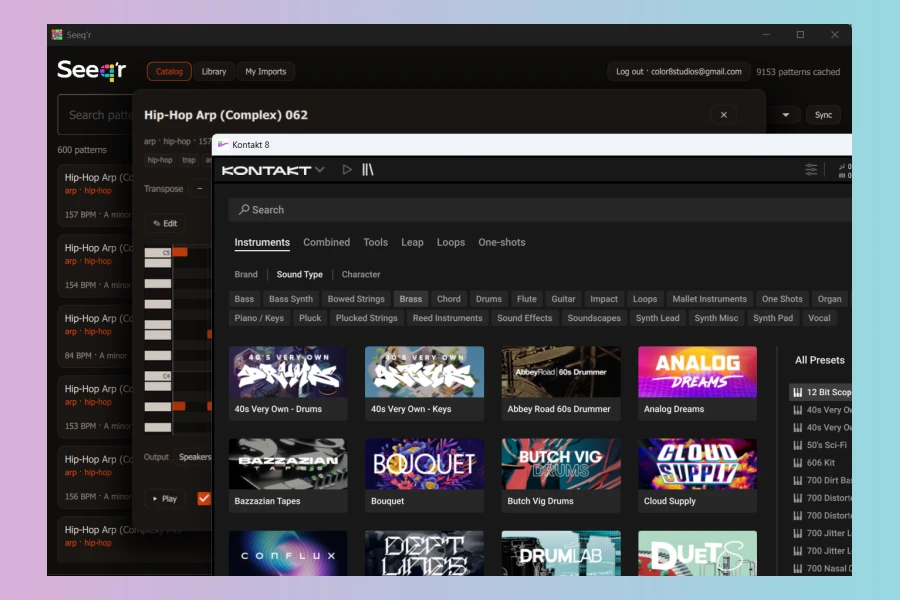Toggle the Soundscapes tag
Image resolution: width=900 pixels, height=600 pixels.
click(x=593, y=318)
